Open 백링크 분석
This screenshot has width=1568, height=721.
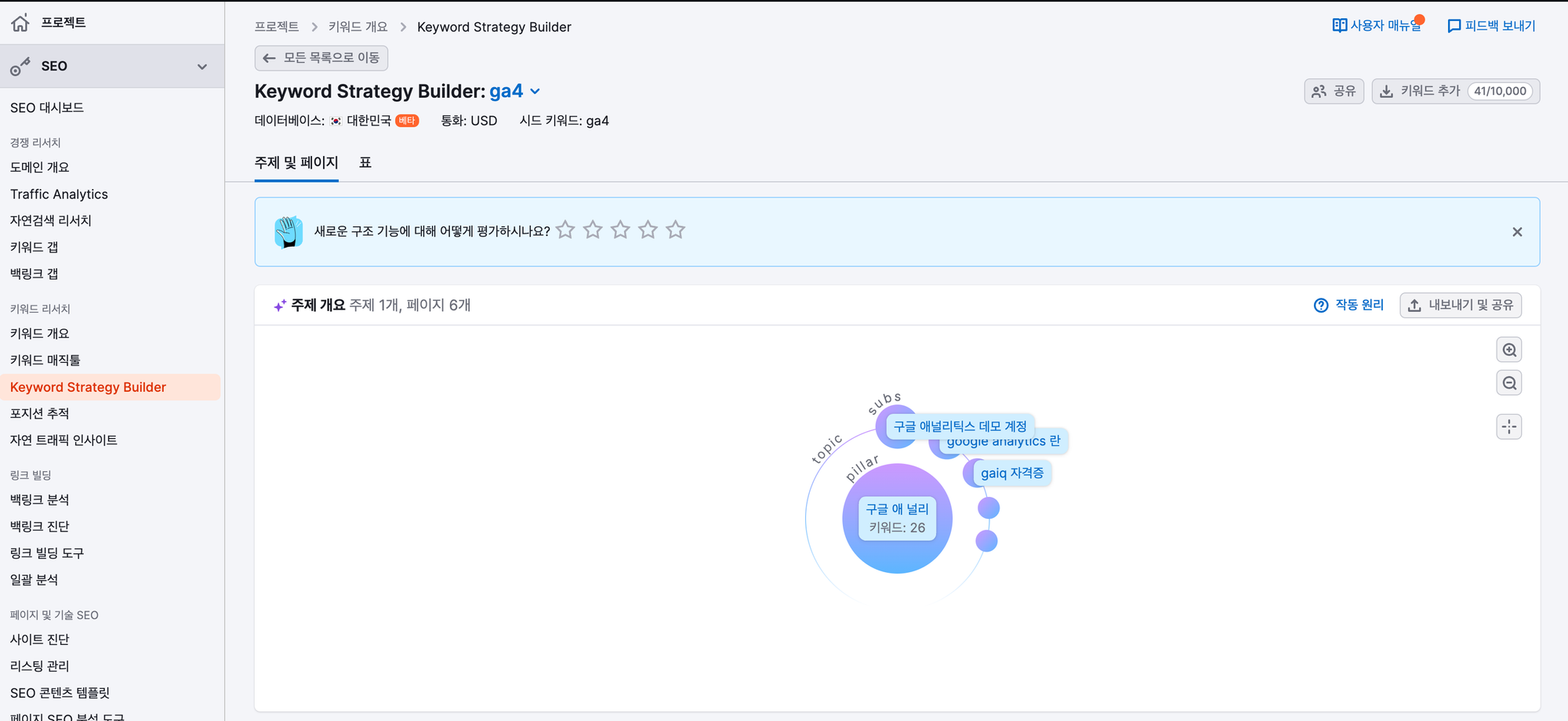[x=40, y=500]
